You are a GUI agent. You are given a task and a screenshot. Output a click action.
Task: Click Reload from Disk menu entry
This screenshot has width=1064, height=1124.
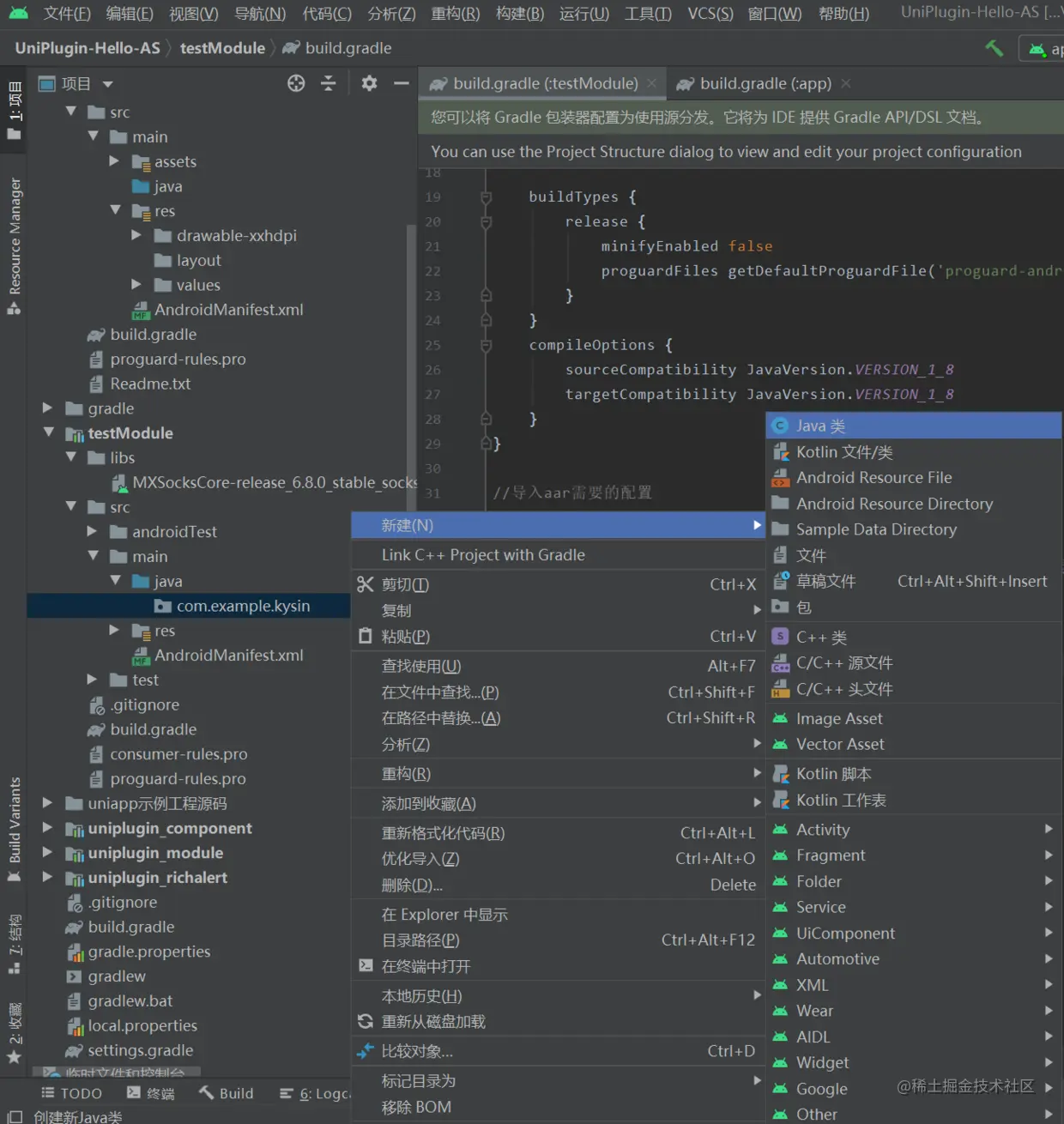tap(558, 1022)
